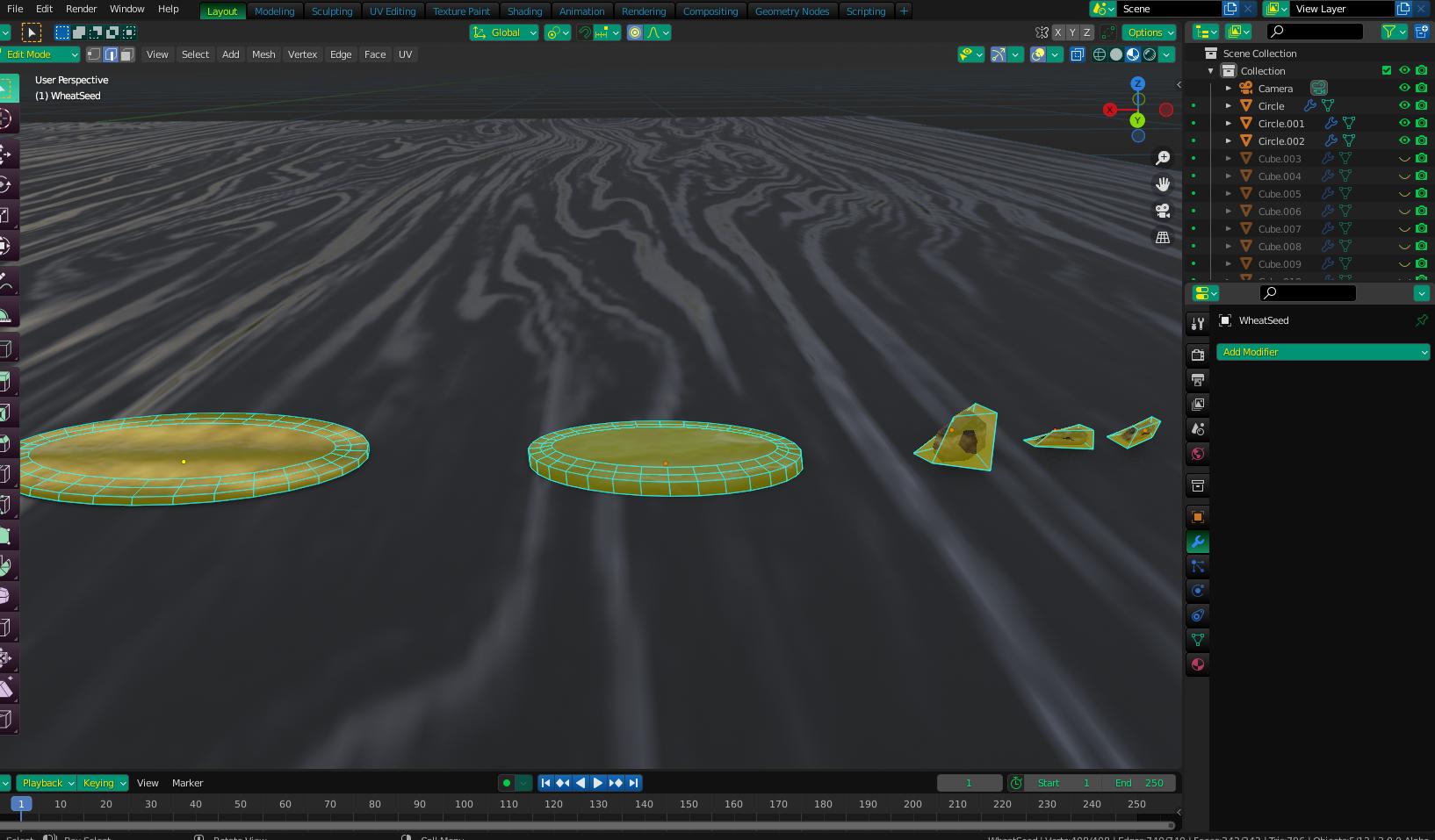Expand the Circle object in outliner
Image resolution: width=1435 pixels, height=840 pixels.
click(x=1229, y=106)
